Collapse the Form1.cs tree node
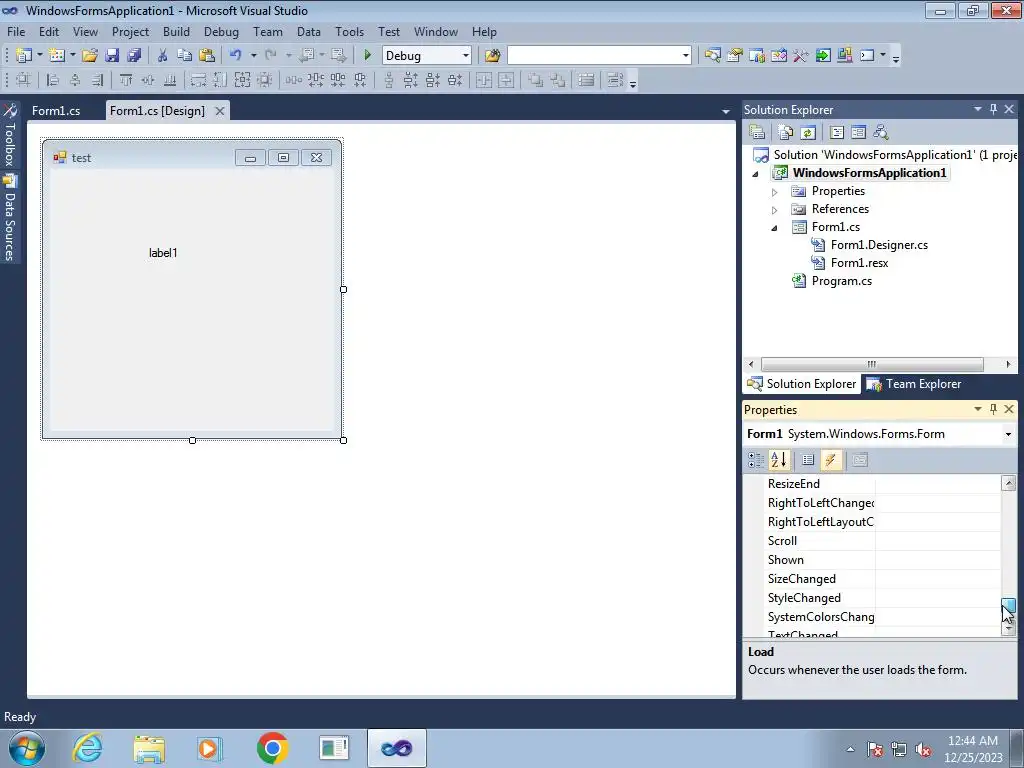The height and width of the screenshot is (768, 1024). (x=775, y=228)
